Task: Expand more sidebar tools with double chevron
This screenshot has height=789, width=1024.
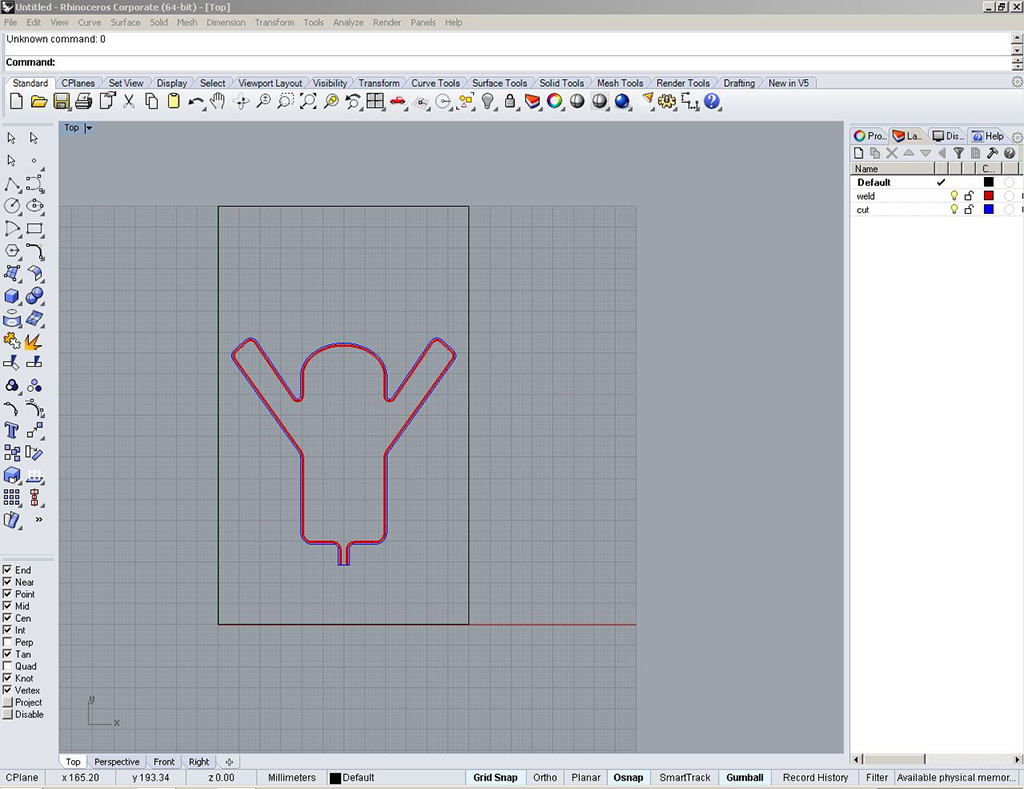Action: tap(39, 519)
